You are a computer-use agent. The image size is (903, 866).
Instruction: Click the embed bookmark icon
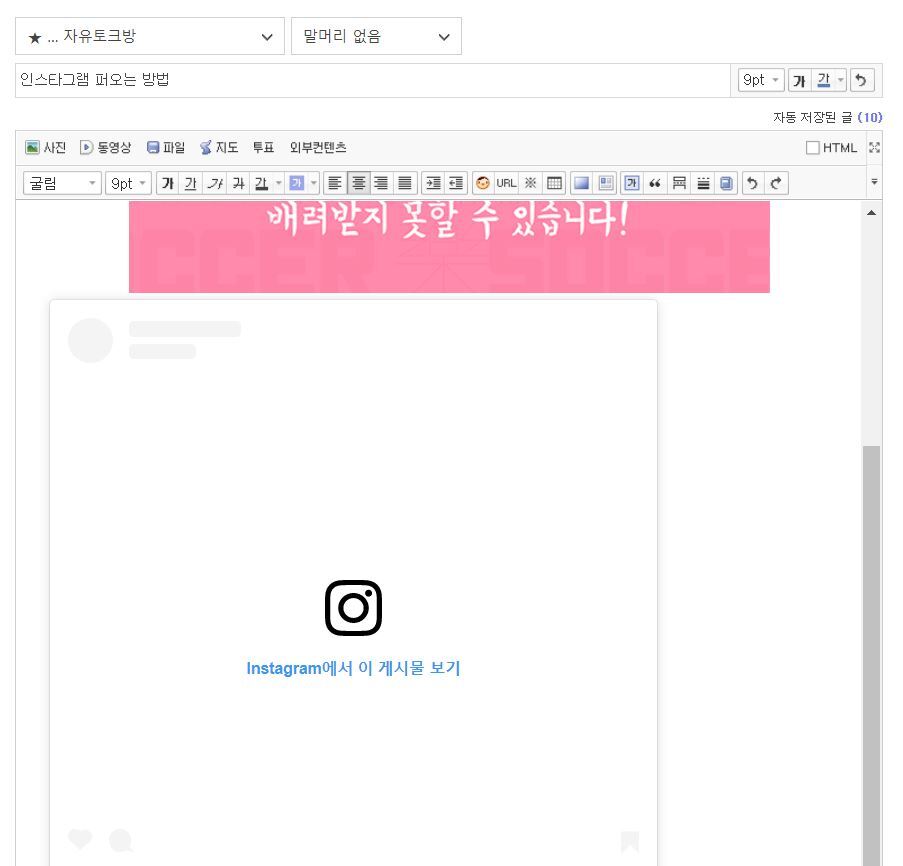[x=630, y=841]
